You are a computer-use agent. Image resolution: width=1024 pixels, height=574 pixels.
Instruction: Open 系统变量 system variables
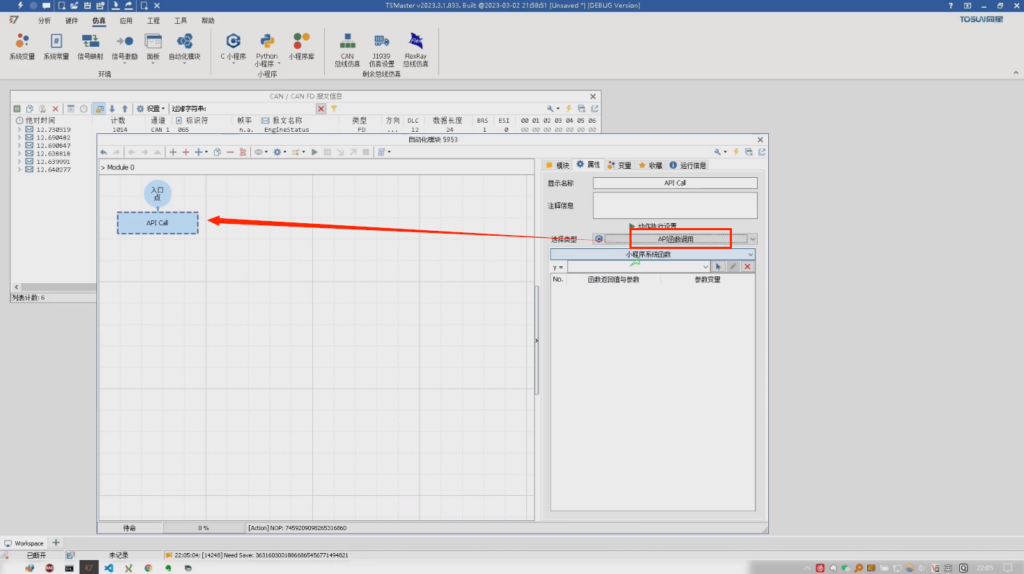[x=22, y=42]
